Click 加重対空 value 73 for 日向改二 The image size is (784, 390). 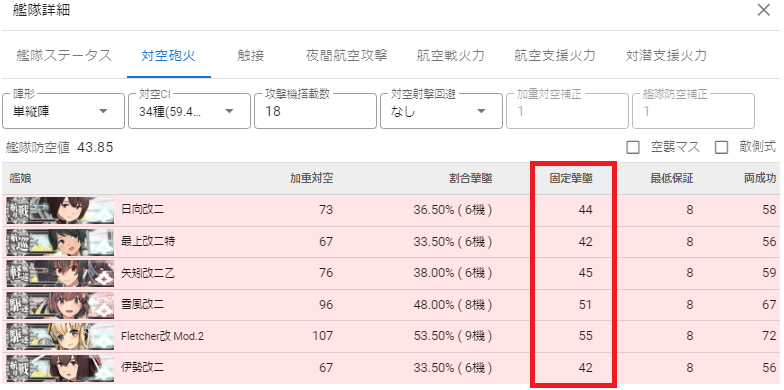326,210
